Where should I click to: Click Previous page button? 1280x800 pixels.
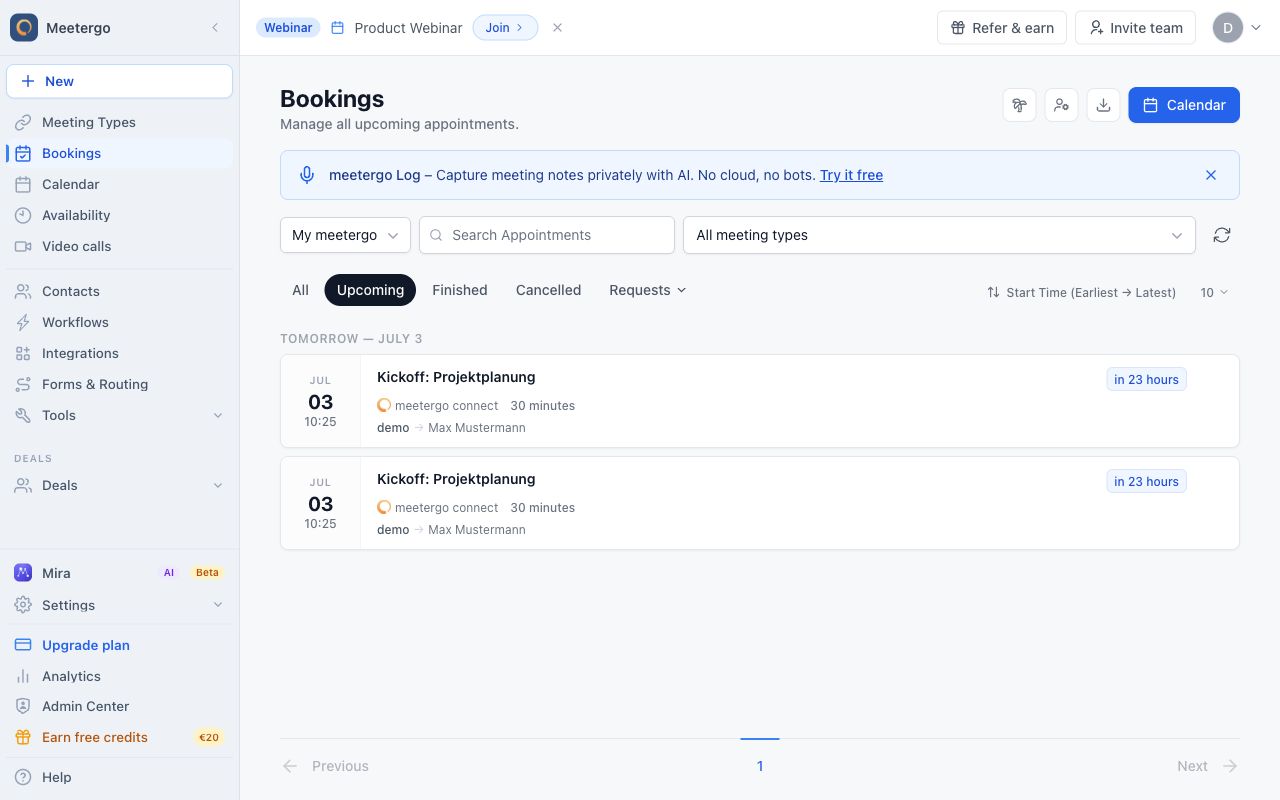pyautogui.click(x=326, y=766)
